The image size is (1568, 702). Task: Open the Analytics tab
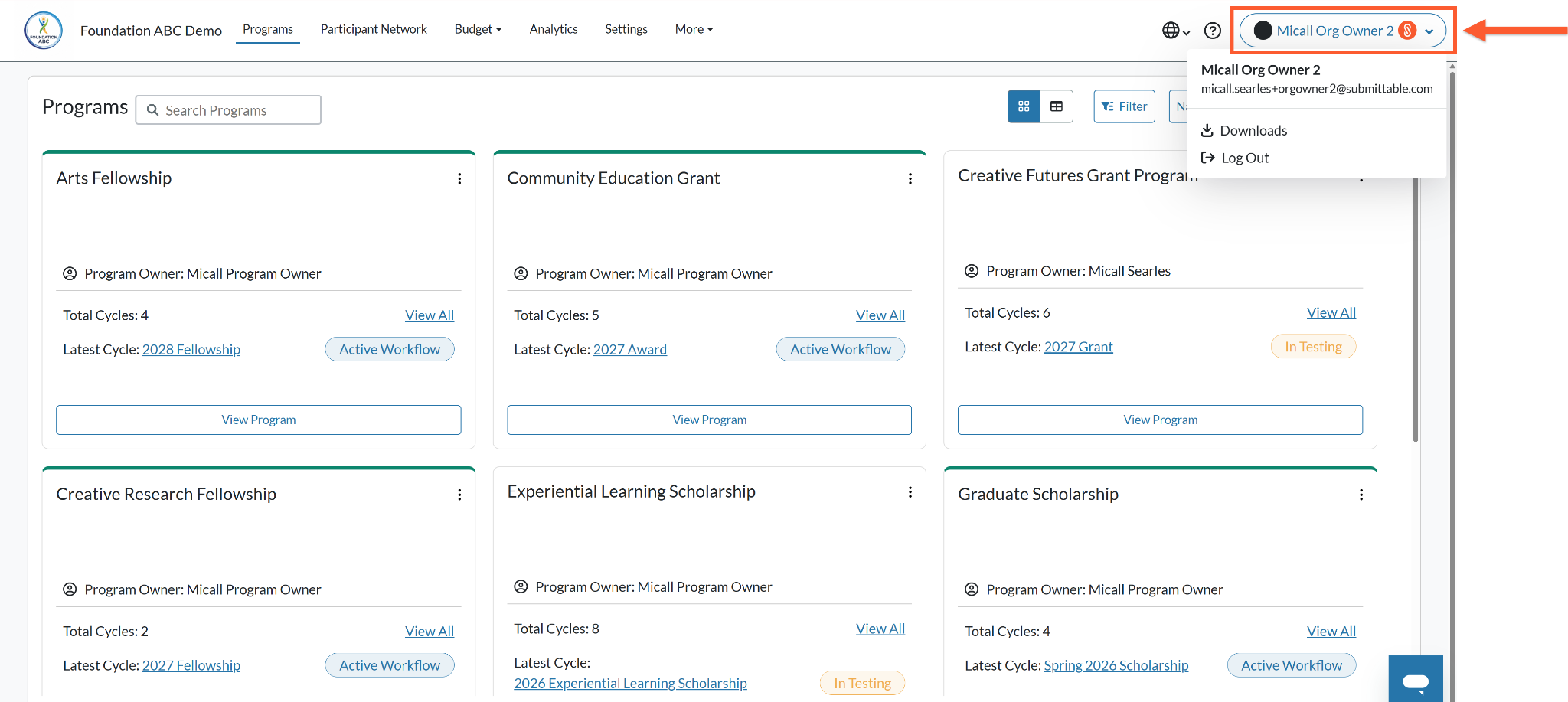[x=554, y=29]
